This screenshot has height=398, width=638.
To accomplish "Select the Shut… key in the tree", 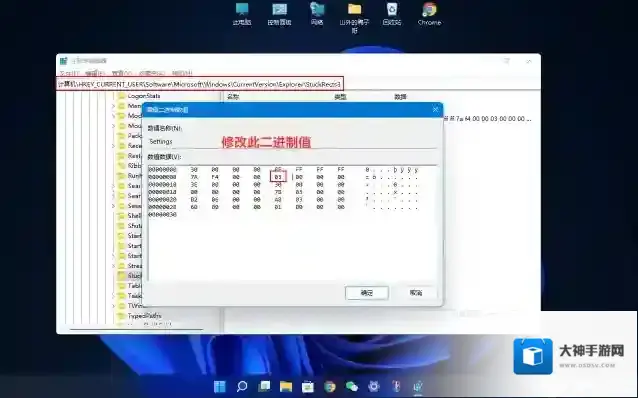I will coord(134,226).
